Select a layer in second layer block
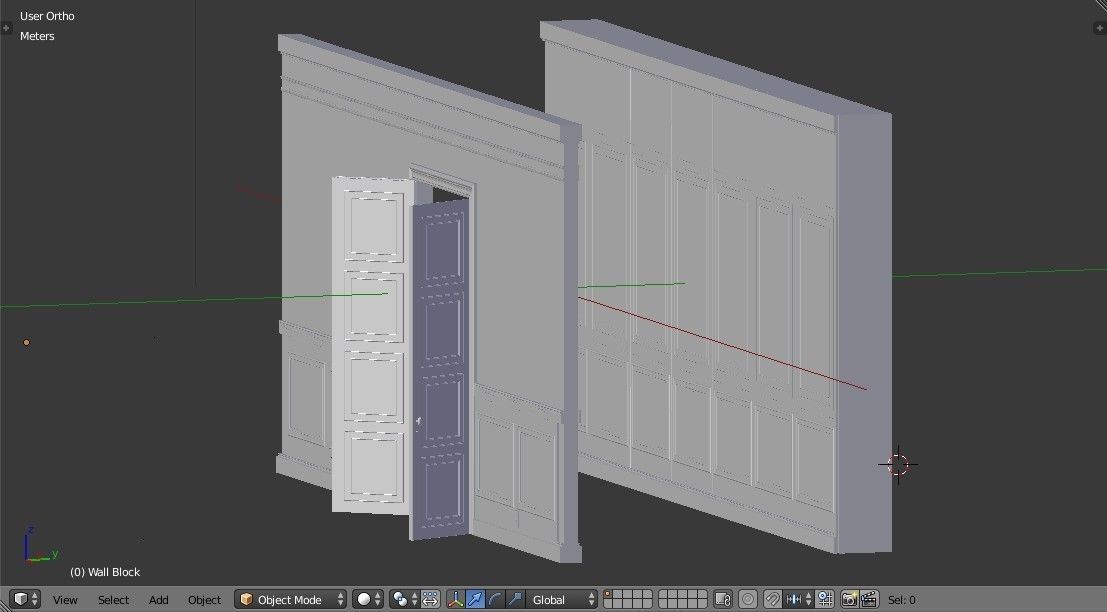 (x=683, y=599)
